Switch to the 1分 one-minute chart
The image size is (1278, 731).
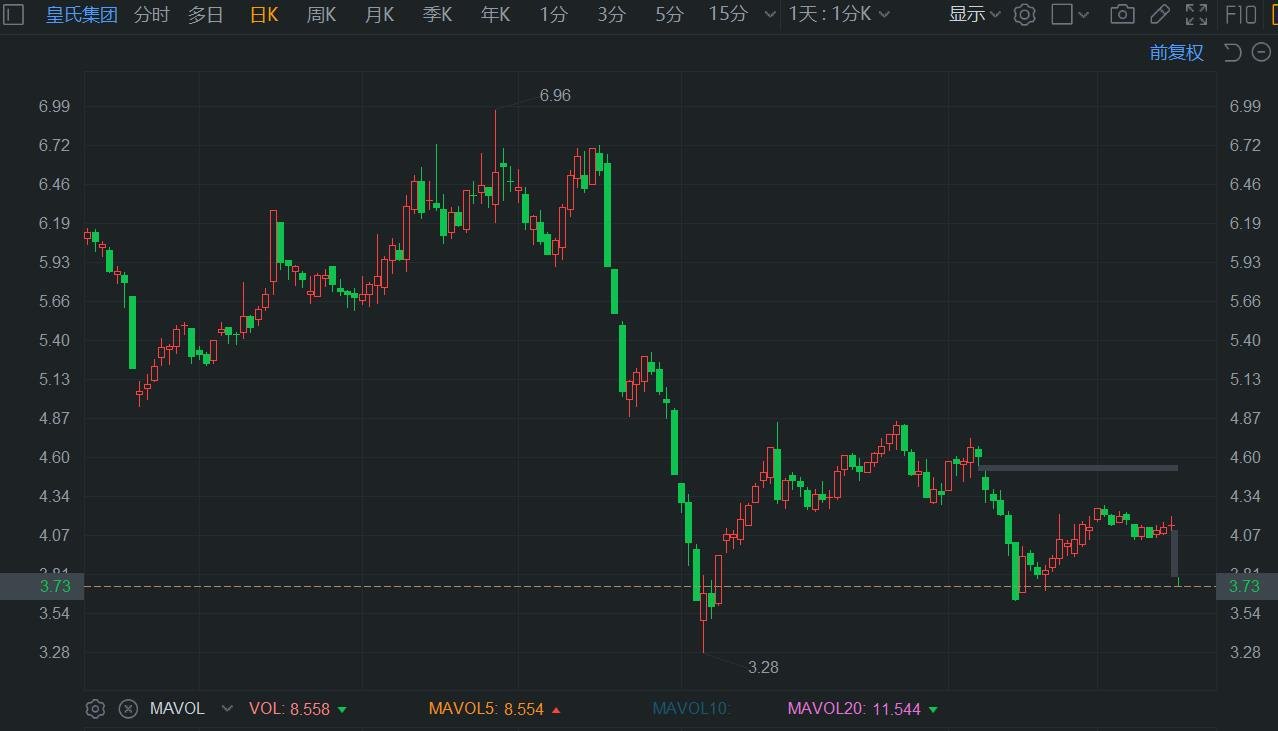pyautogui.click(x=553, y=14)
